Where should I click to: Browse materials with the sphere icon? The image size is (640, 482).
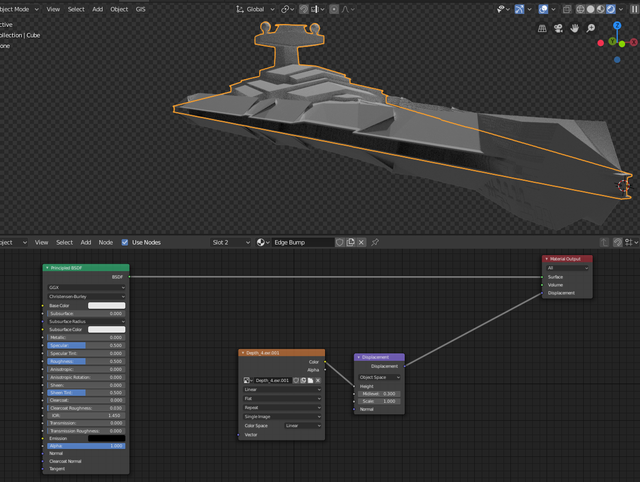263,242
